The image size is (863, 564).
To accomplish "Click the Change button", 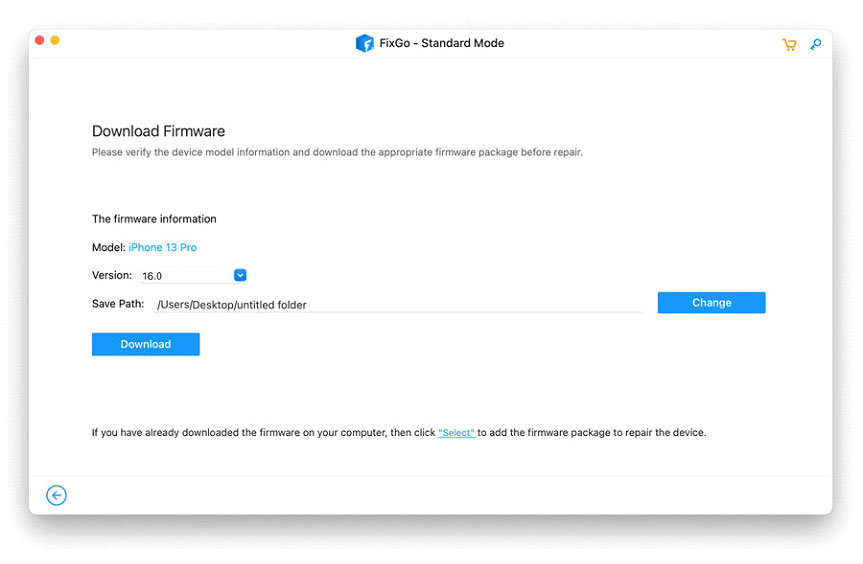I will tap(711, 303).
